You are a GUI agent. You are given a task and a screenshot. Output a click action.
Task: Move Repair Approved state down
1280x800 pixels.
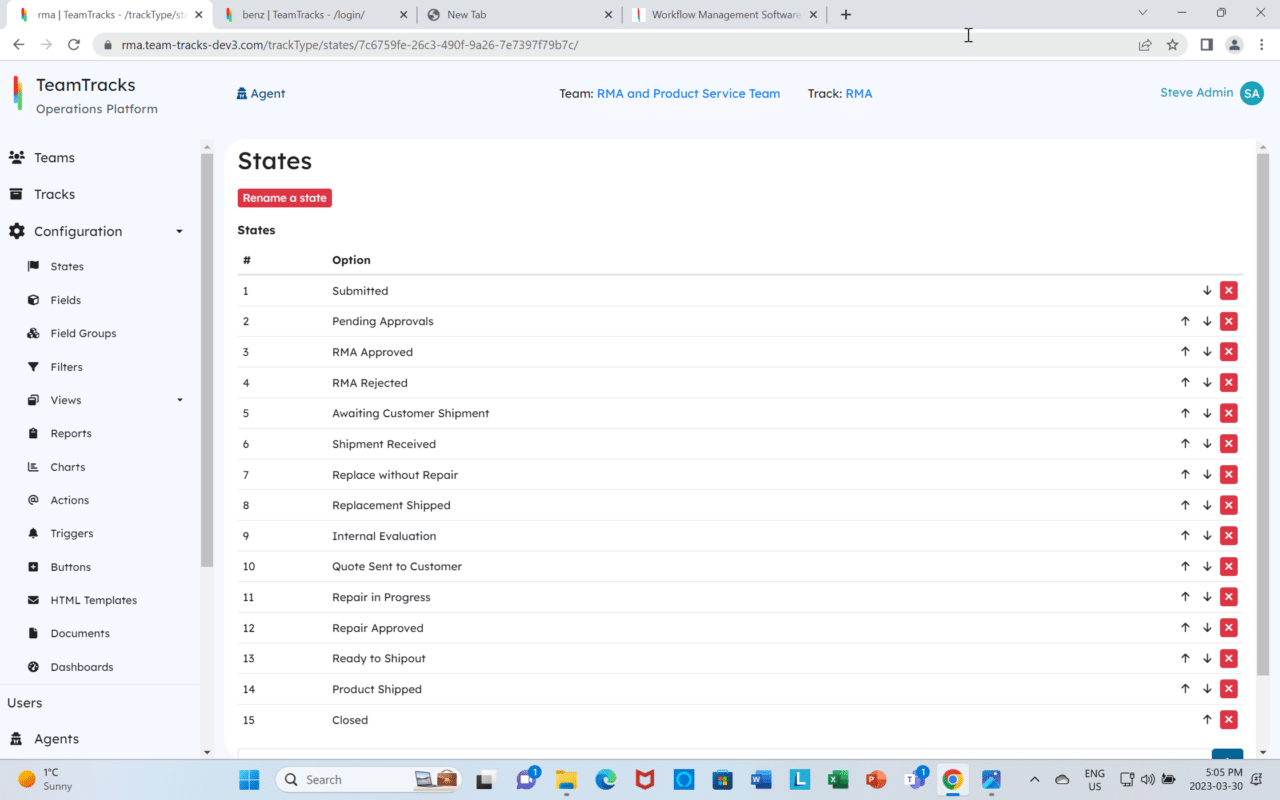click(x=1207, y=628)
